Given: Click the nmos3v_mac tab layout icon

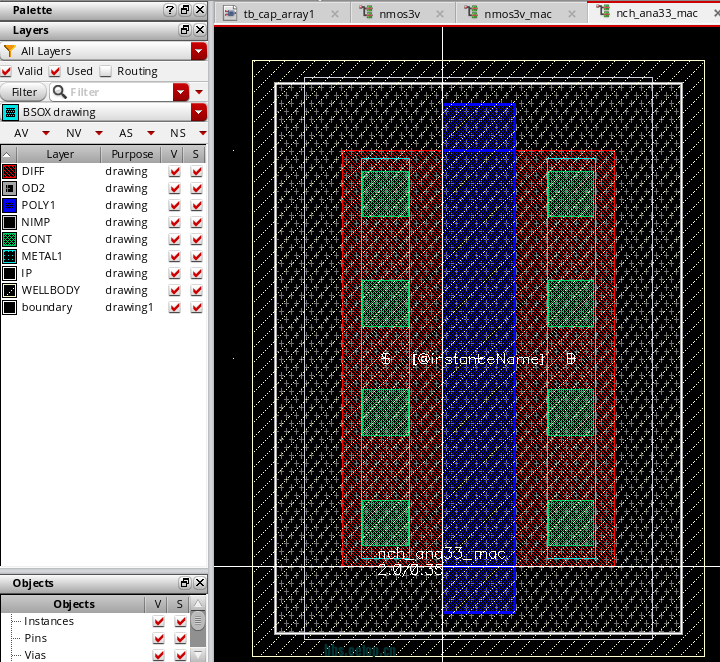Looking at the screenshot, I should click(x=471, y=12).
